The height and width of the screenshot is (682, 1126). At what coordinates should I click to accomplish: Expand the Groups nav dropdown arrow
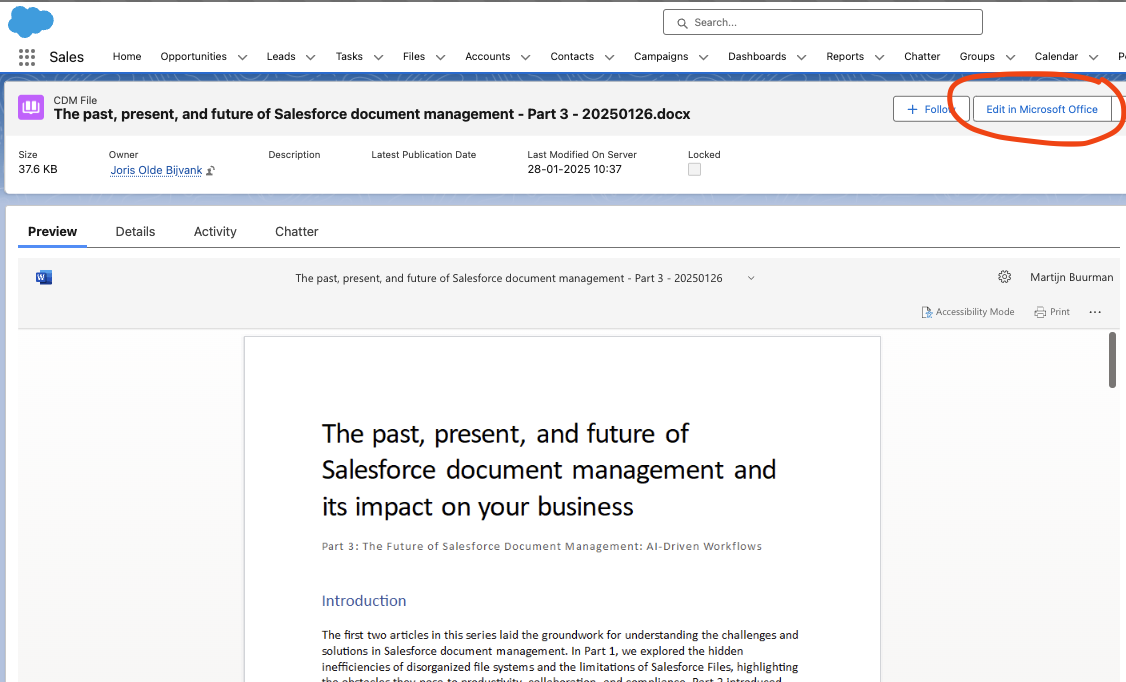pyautogui.click(x=1010, y=57)
